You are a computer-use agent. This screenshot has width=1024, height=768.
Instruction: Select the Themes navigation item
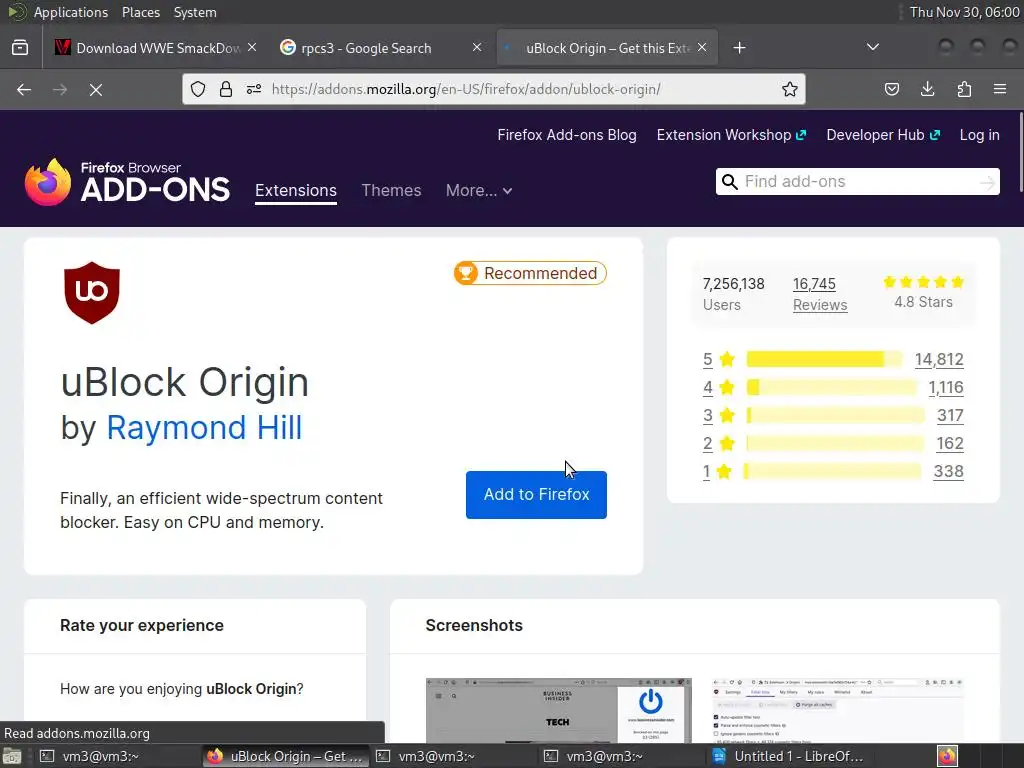(391, 191)
